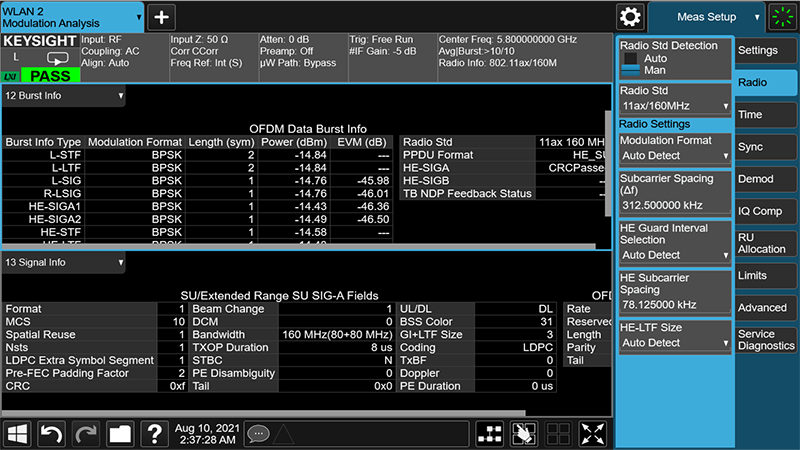Click the Burst Info horizontal scrollbar
Image resolution: width=800 pixels, height=450 pixels.
click(298, 246)
